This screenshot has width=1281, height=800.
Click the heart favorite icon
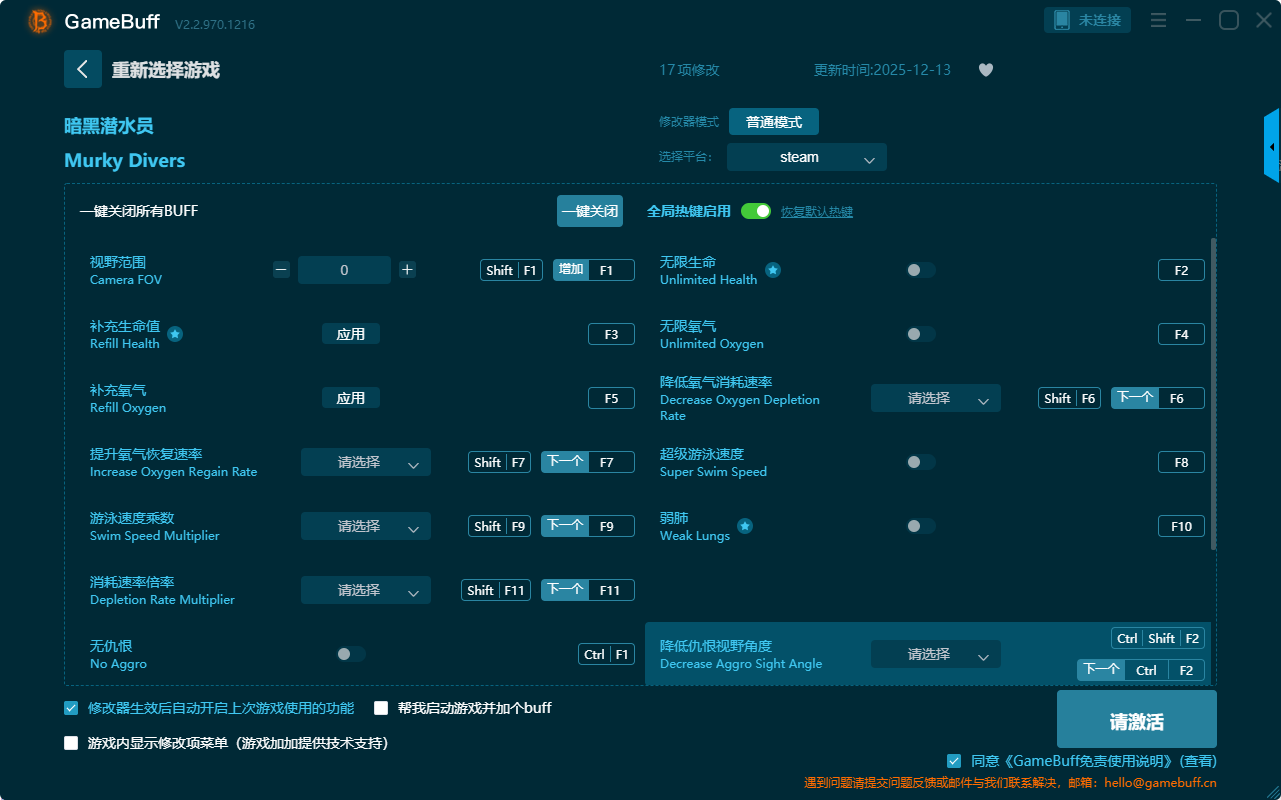click(x=986, y=70)
